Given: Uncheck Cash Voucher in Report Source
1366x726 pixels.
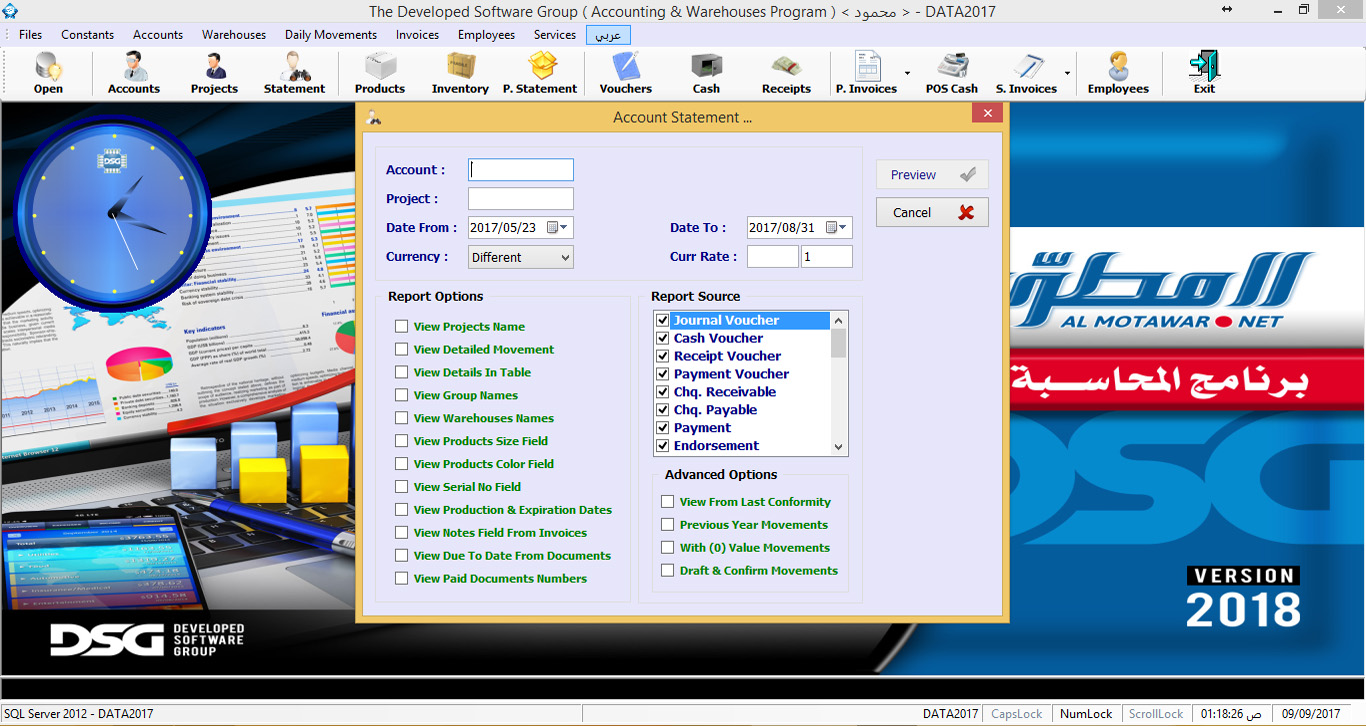Looking at the screenshot, I should 662,338.
